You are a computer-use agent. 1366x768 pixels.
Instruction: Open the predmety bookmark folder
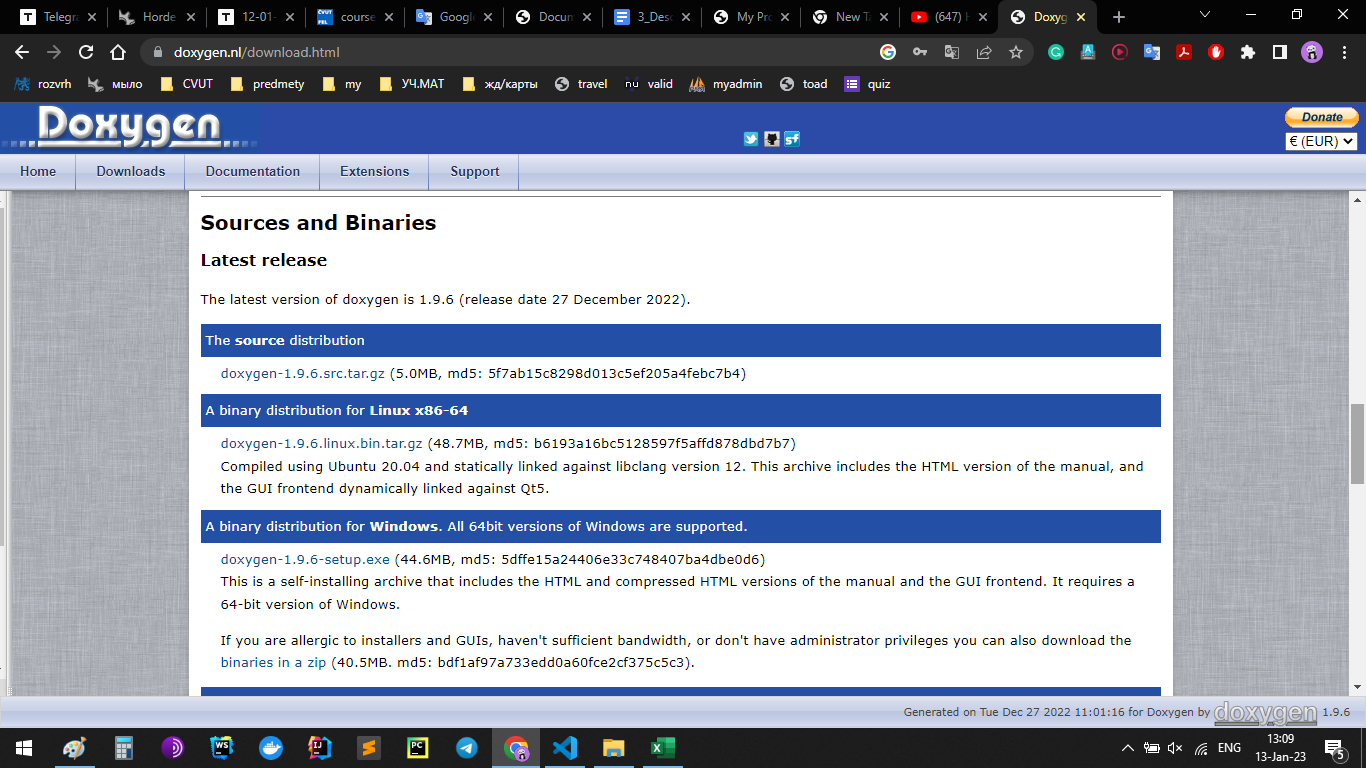267,84
